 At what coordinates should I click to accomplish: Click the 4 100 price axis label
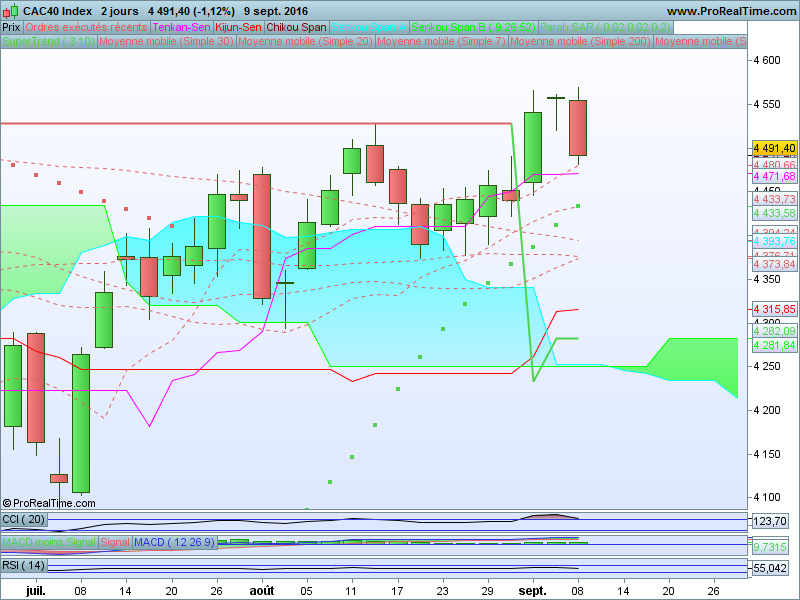767,497
